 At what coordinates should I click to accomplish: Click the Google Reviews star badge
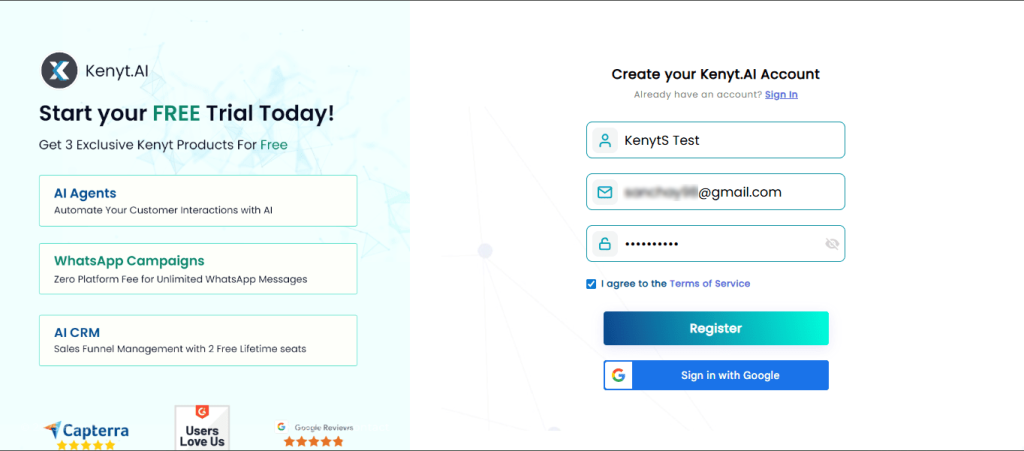pyautogui.click(x=314, y=434)
